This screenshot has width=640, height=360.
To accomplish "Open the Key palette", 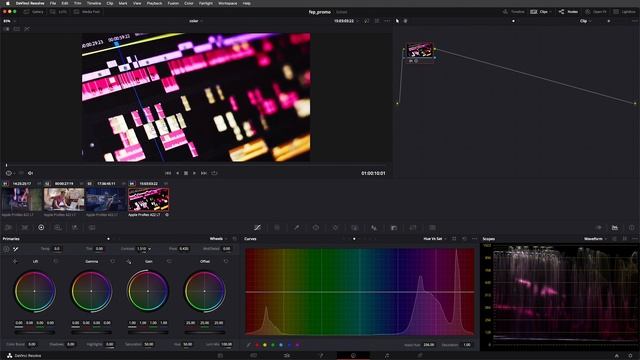I will (393, 227).
